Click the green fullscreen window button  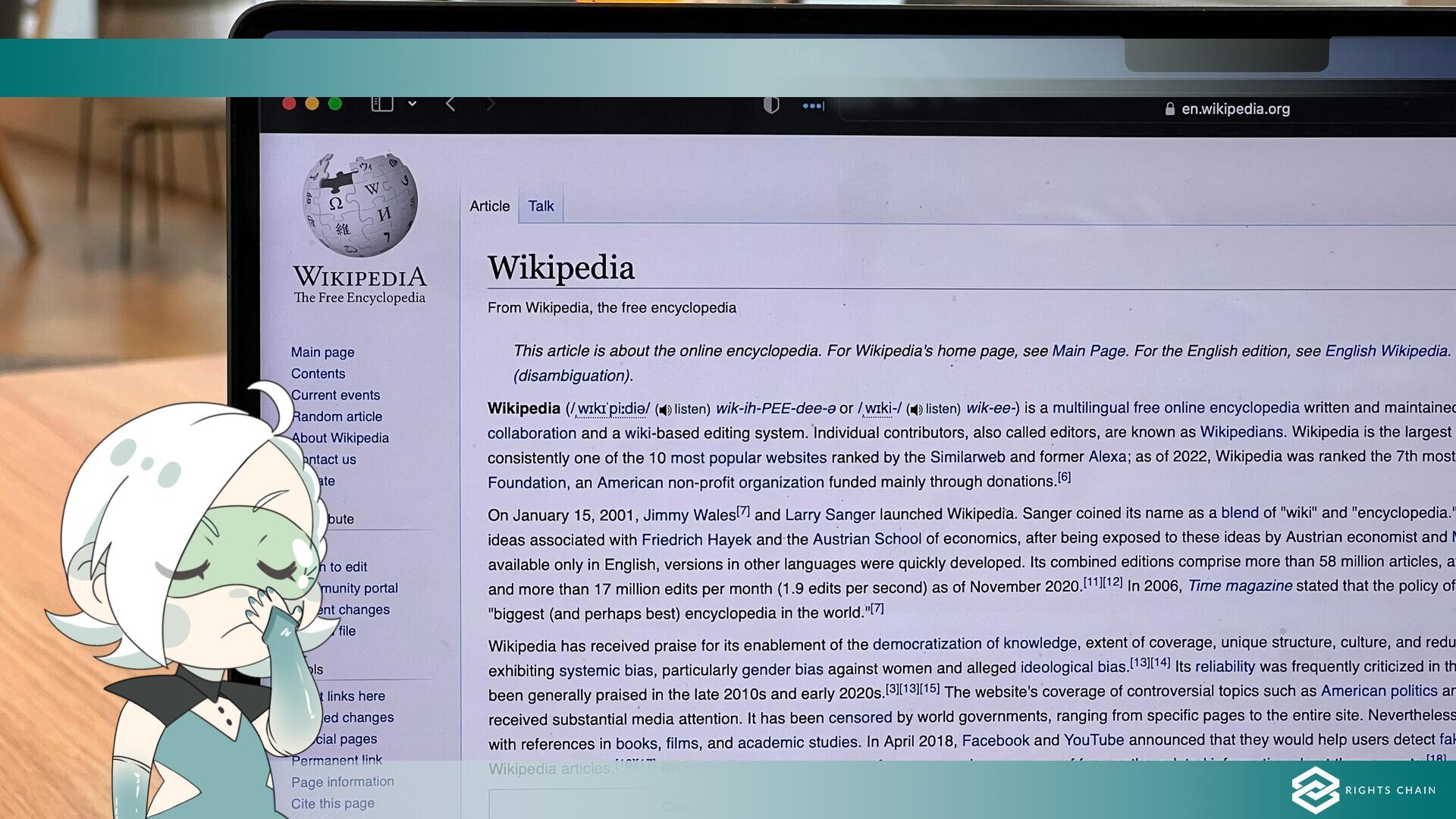pyautogui.click(x=335, y=104)
